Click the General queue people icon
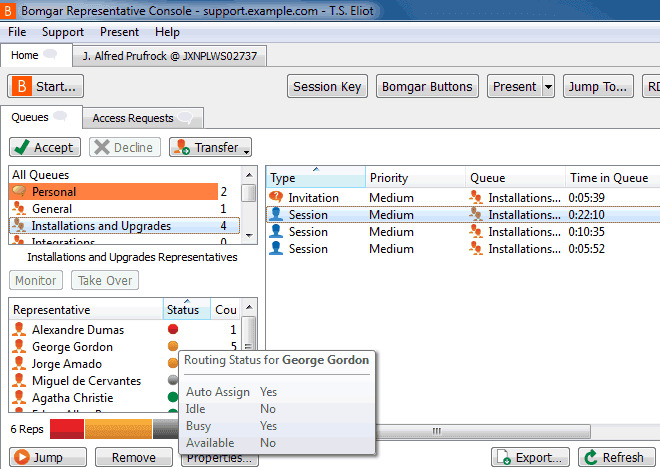The height and width of the screenshot is (469, 660). (19, 208)
